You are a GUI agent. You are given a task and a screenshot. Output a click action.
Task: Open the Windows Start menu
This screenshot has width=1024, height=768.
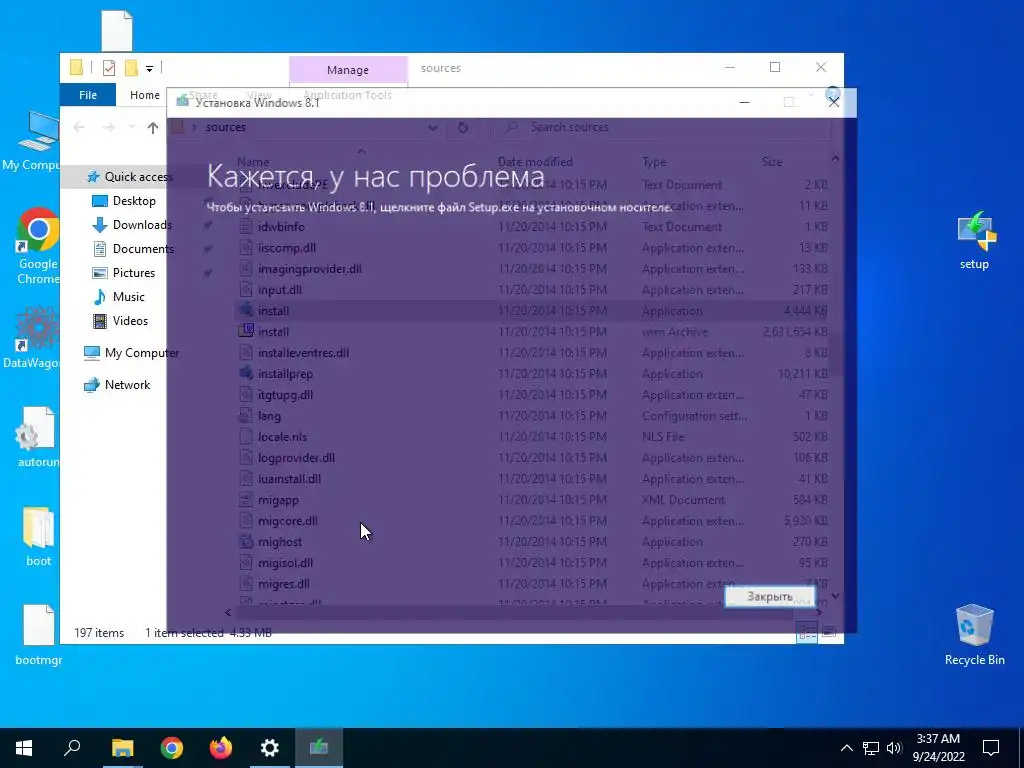click(x=24, y=748)
